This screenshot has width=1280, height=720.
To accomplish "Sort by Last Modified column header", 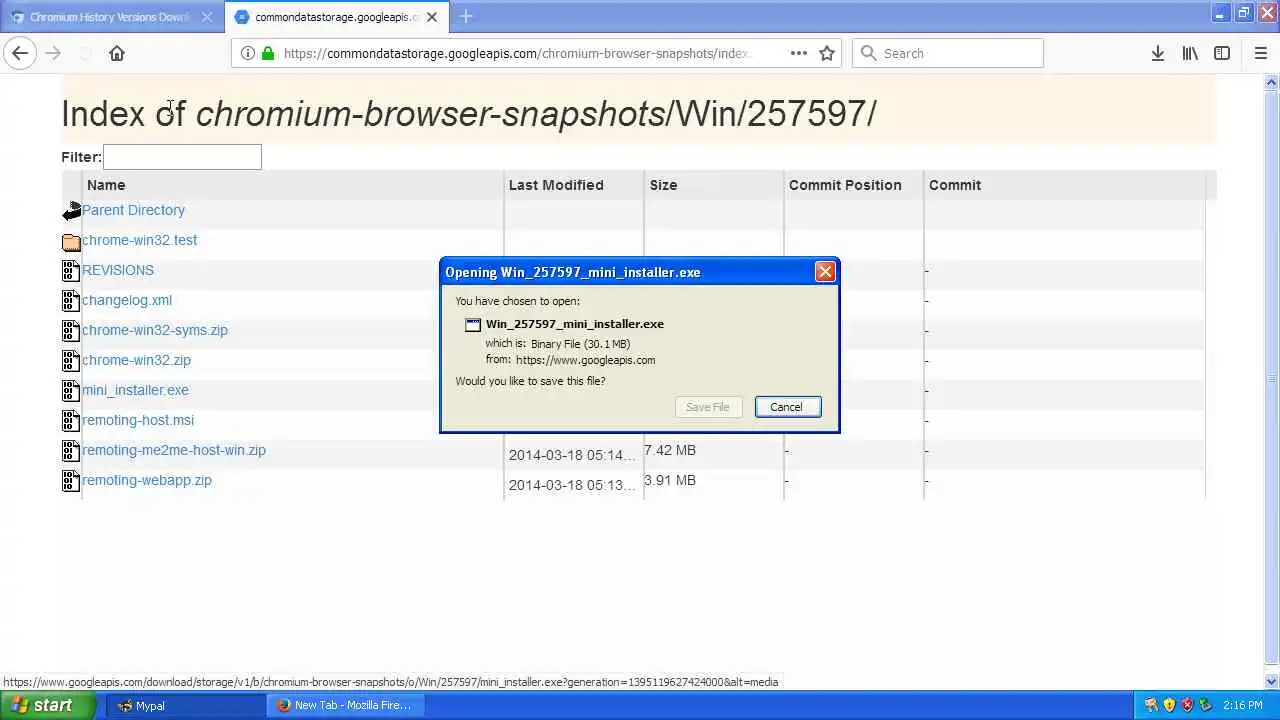I will pos(556,185).
